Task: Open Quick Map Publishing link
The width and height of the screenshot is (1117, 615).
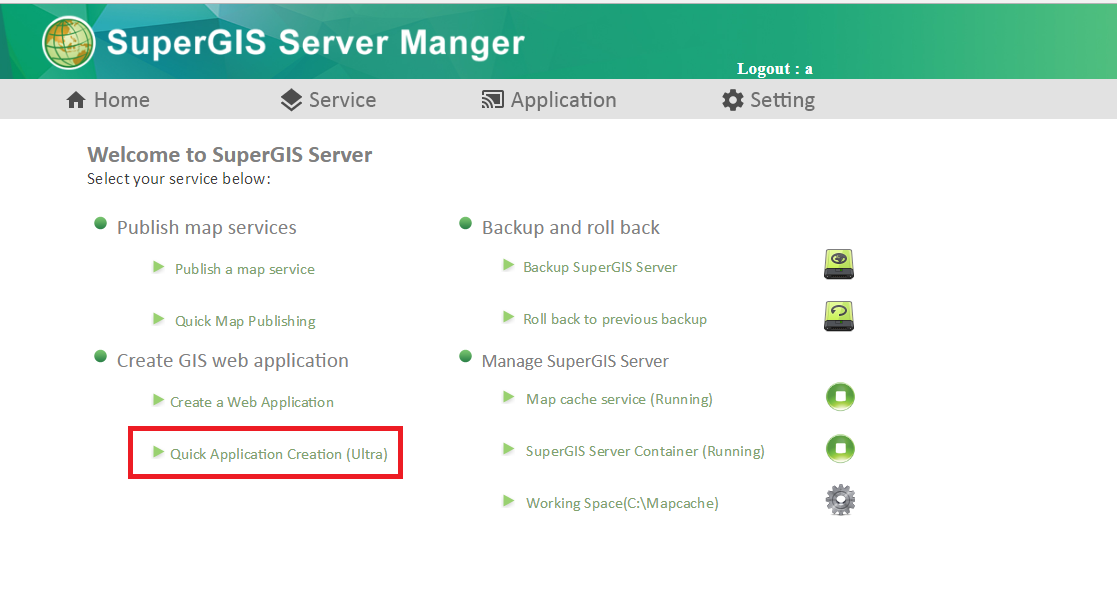Action: coord(245,321)
